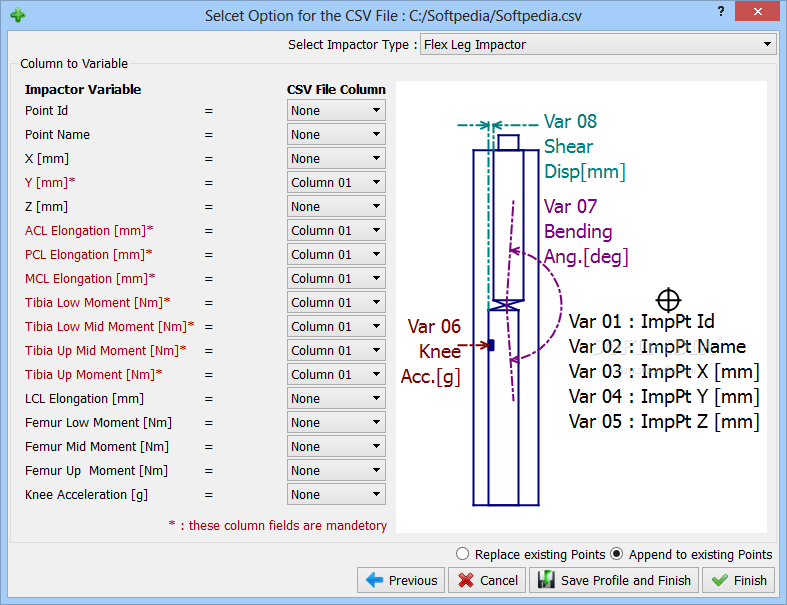Open the Point Id column dropdown

(336, 110)
